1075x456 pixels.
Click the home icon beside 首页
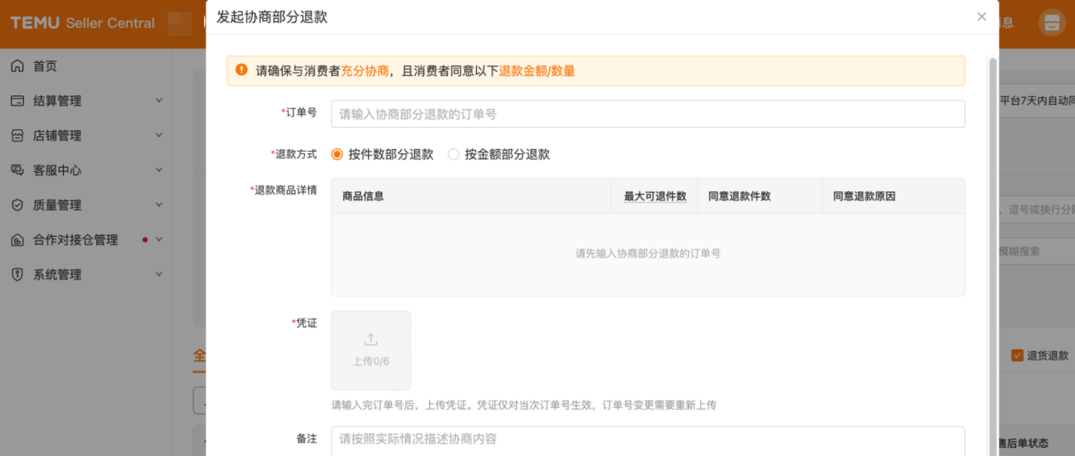[17, 66]
